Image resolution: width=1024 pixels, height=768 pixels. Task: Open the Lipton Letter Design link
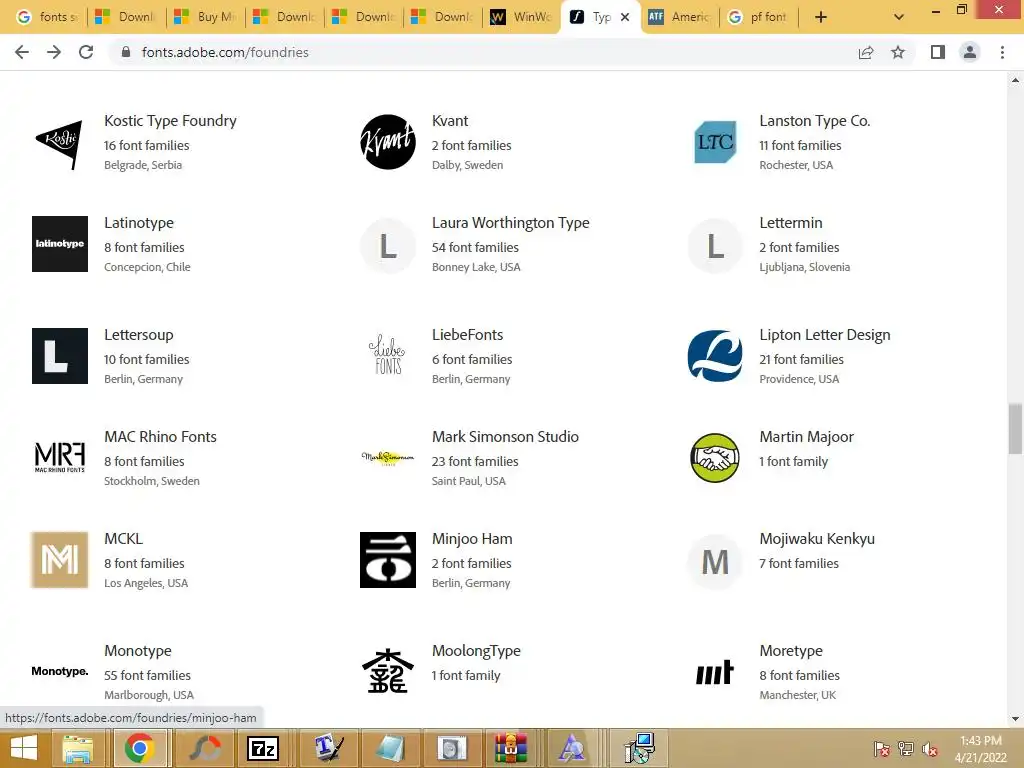pyautogui.click(x=824, y=335)
